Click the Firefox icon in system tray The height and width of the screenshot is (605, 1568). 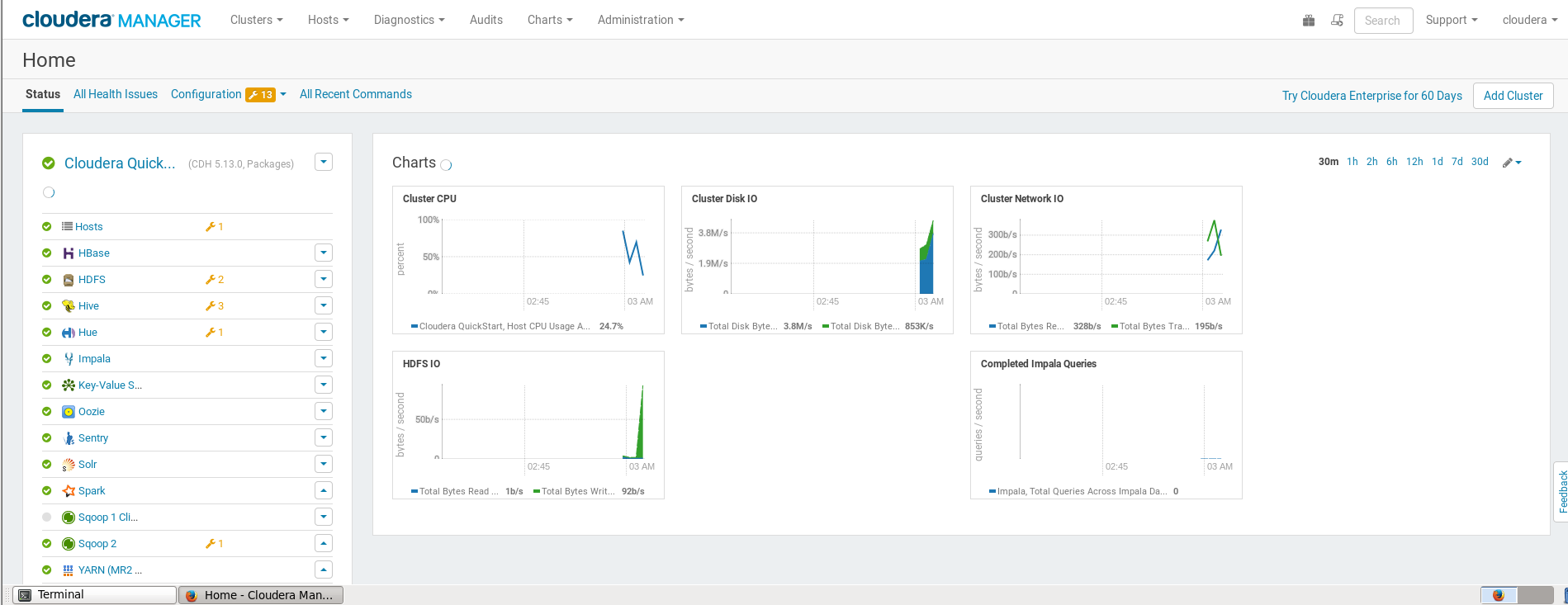tap(1499, 595)
